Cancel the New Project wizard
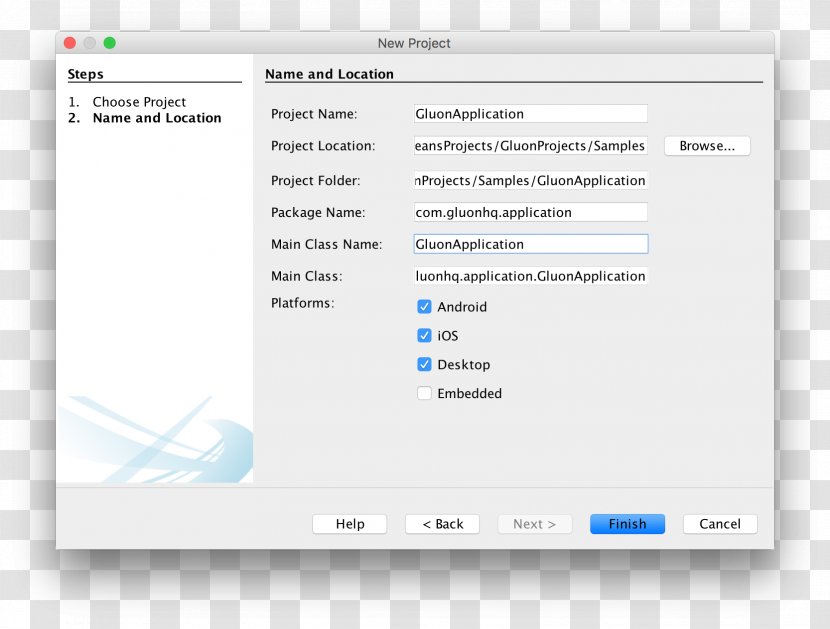 coord(719,523)
